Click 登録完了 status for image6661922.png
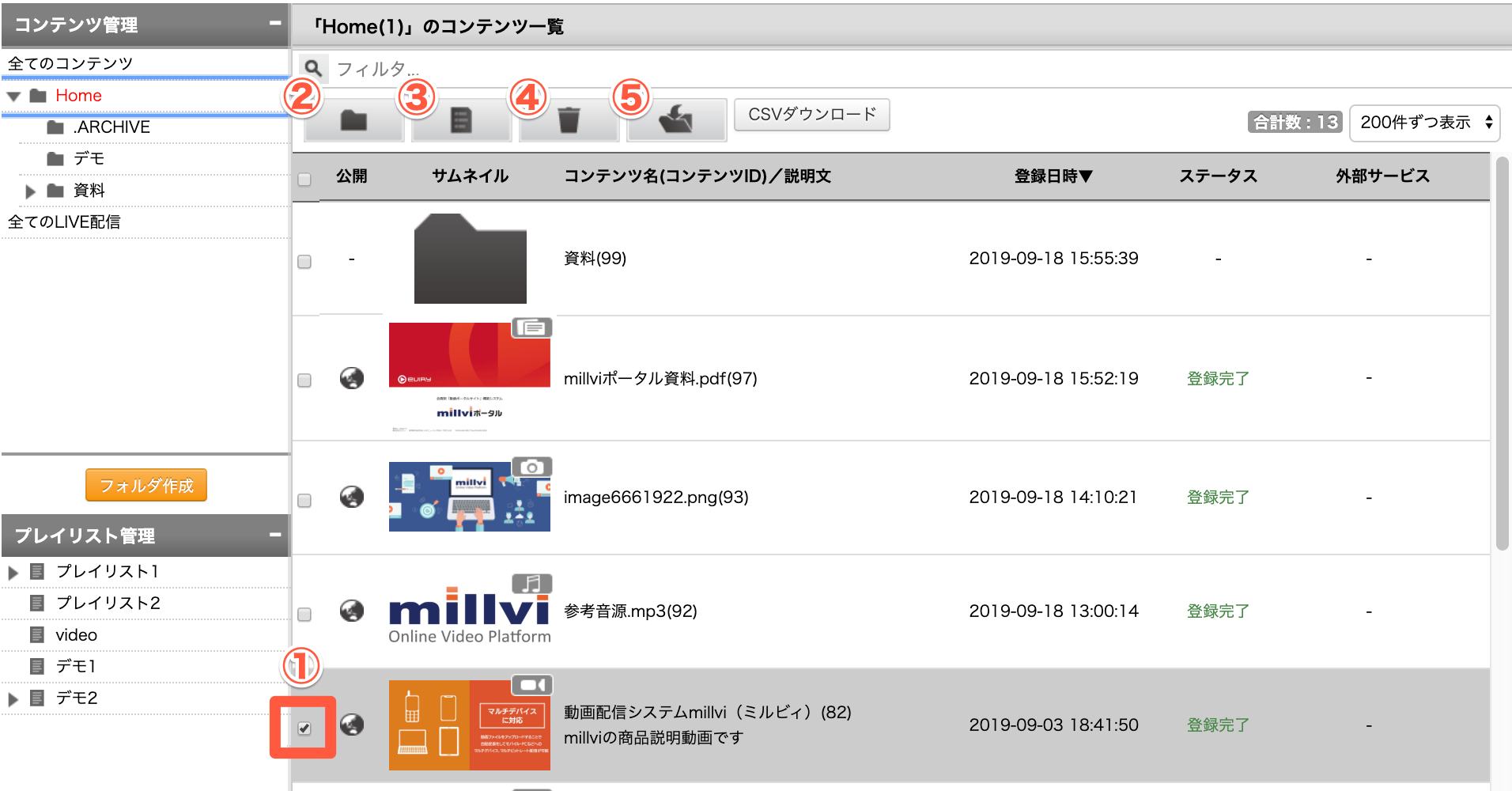Image resolution: width=1512 pixels, height=791 pixels. 1218,498
